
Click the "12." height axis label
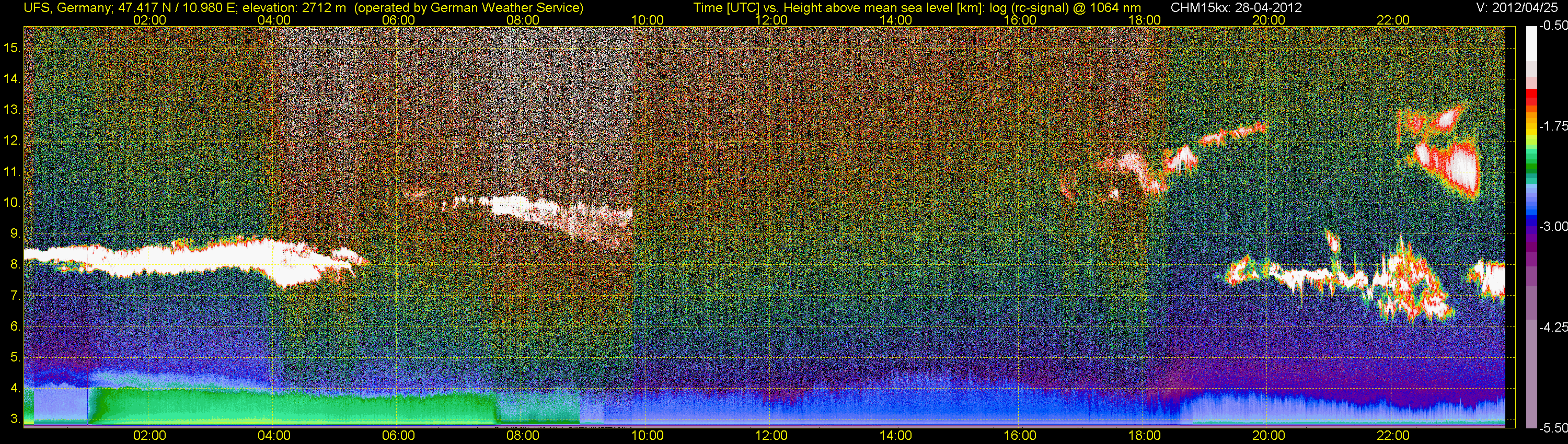[x=12, y=141]
